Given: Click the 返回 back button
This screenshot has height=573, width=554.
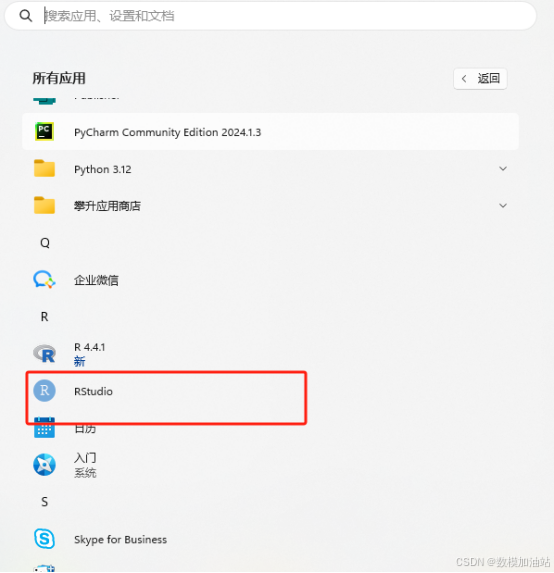Looking at the screenshot, I should coord(480,79).
